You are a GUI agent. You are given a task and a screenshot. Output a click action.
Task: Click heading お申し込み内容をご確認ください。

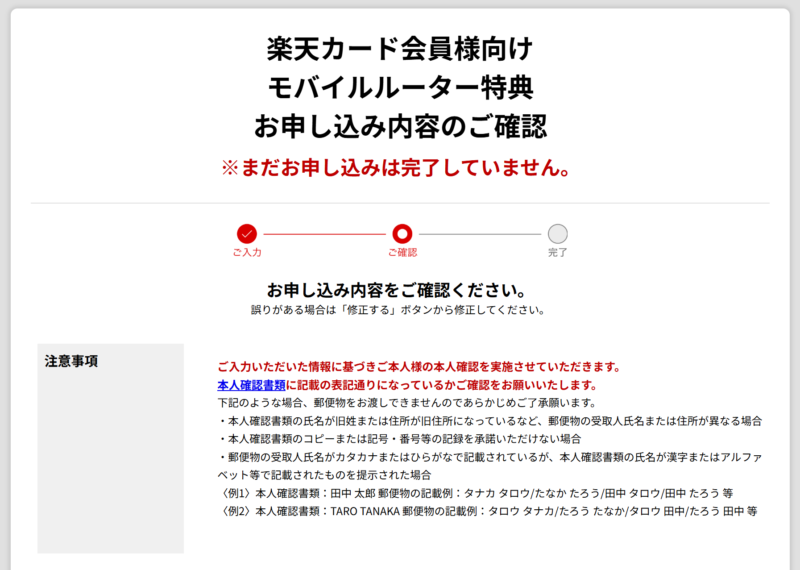click(x=396, y=290)
